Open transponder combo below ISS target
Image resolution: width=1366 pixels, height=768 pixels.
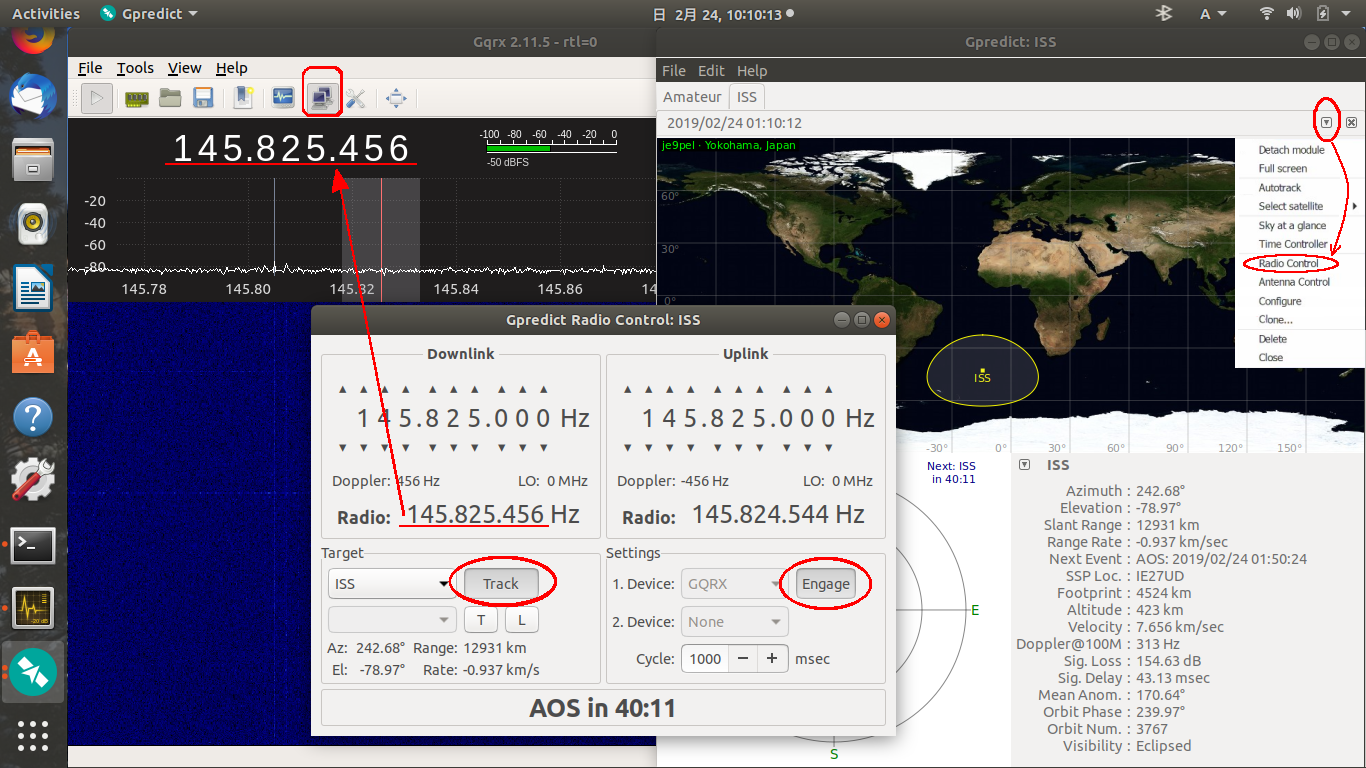[393, 620]
